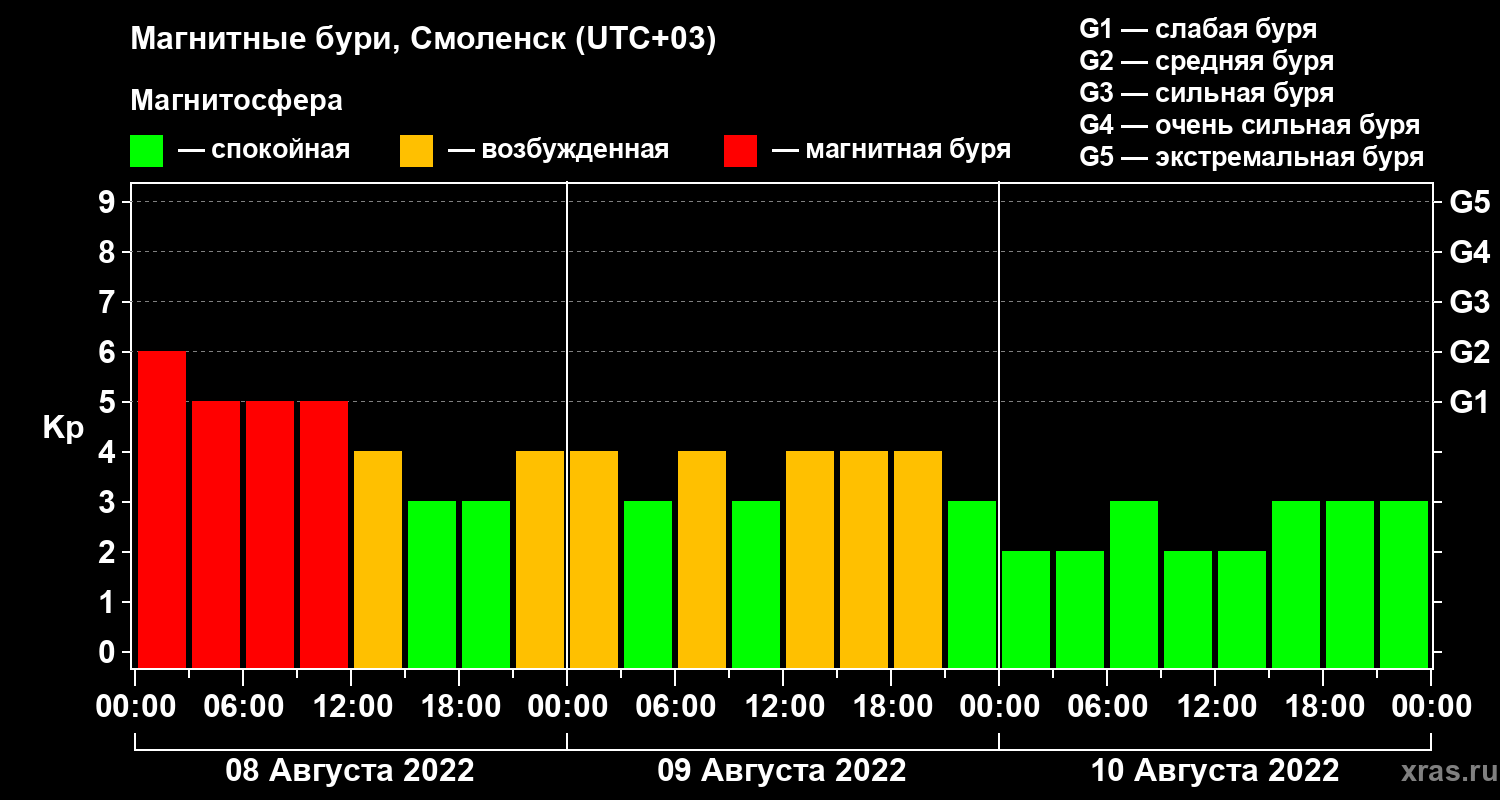The width and height of the screenshot is (1500, 800).
Task: Select the first green bar of 10 Августа
Action: coord(1026,610)
